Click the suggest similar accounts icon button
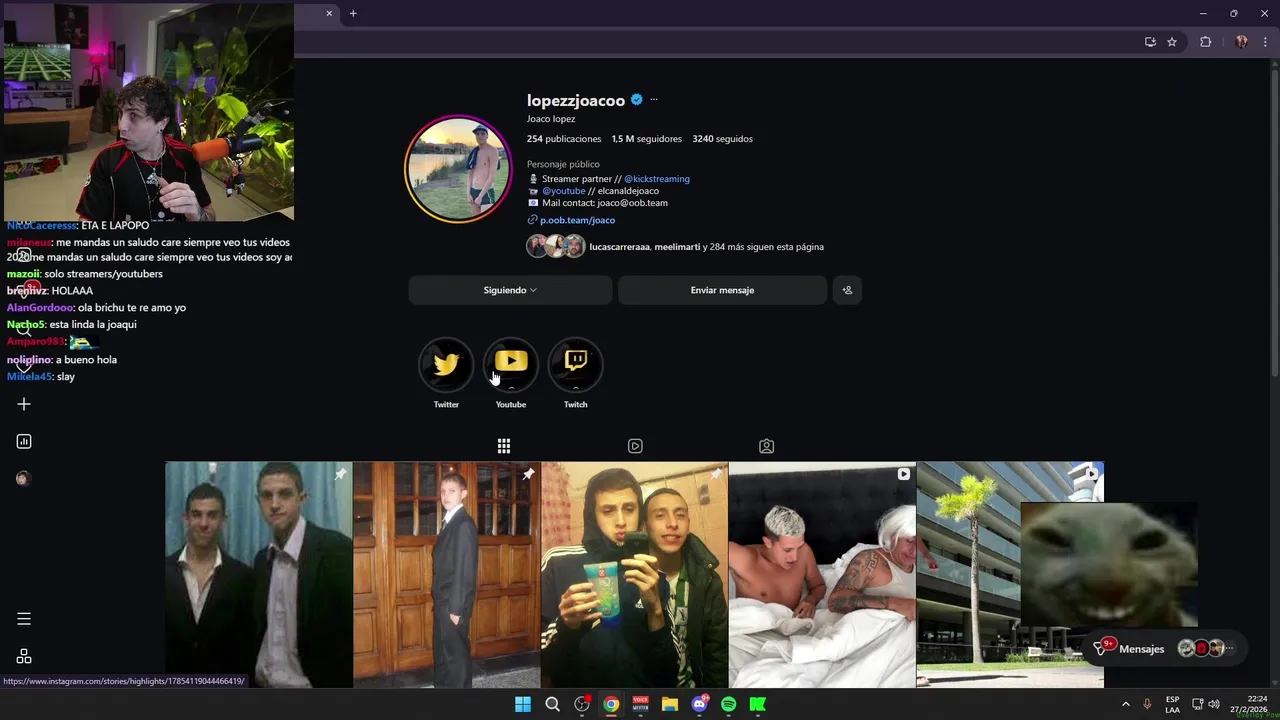Image resolution: width=1280 pixels, height=720 pixels. click(847, 290)
